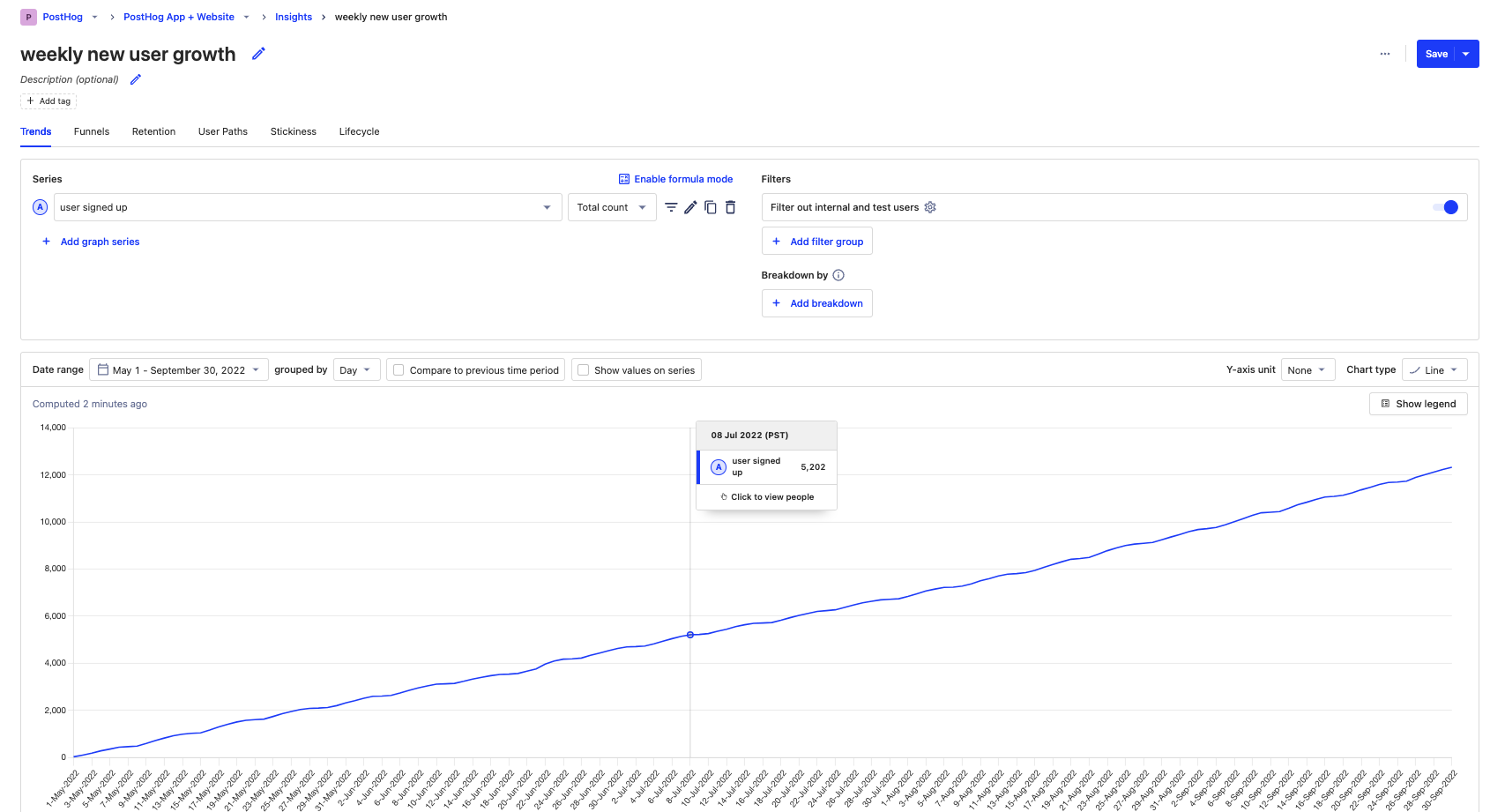Viewport: 1490px width, 812px height.
Task: Duplicate the user signed up series
Action: click(x=711, y=206)
